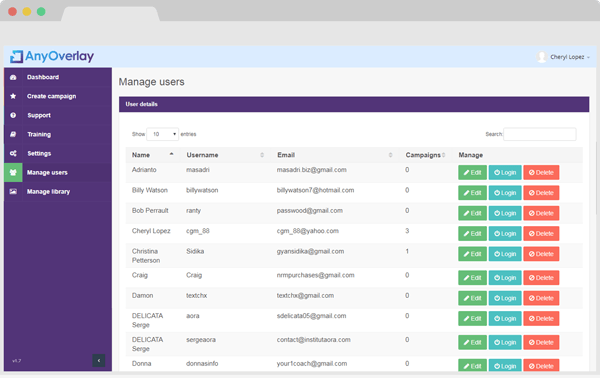Delete the Bob Perrault user

tap(541, 213)
